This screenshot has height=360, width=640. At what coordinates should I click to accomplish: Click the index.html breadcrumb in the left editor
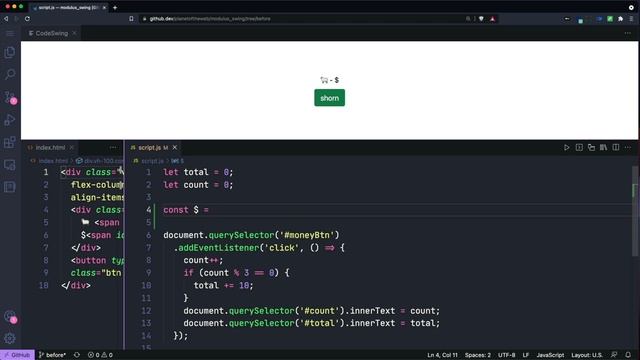(x=53, y=161)
